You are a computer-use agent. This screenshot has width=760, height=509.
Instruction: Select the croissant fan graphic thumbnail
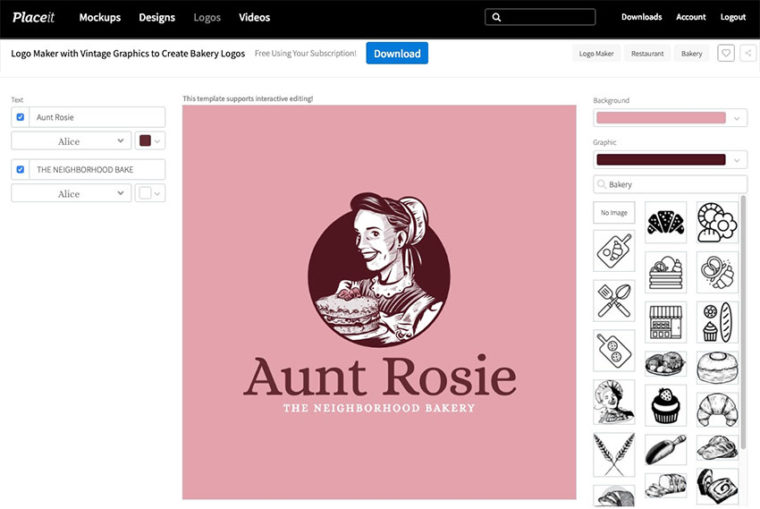click(x=665, y=221)
